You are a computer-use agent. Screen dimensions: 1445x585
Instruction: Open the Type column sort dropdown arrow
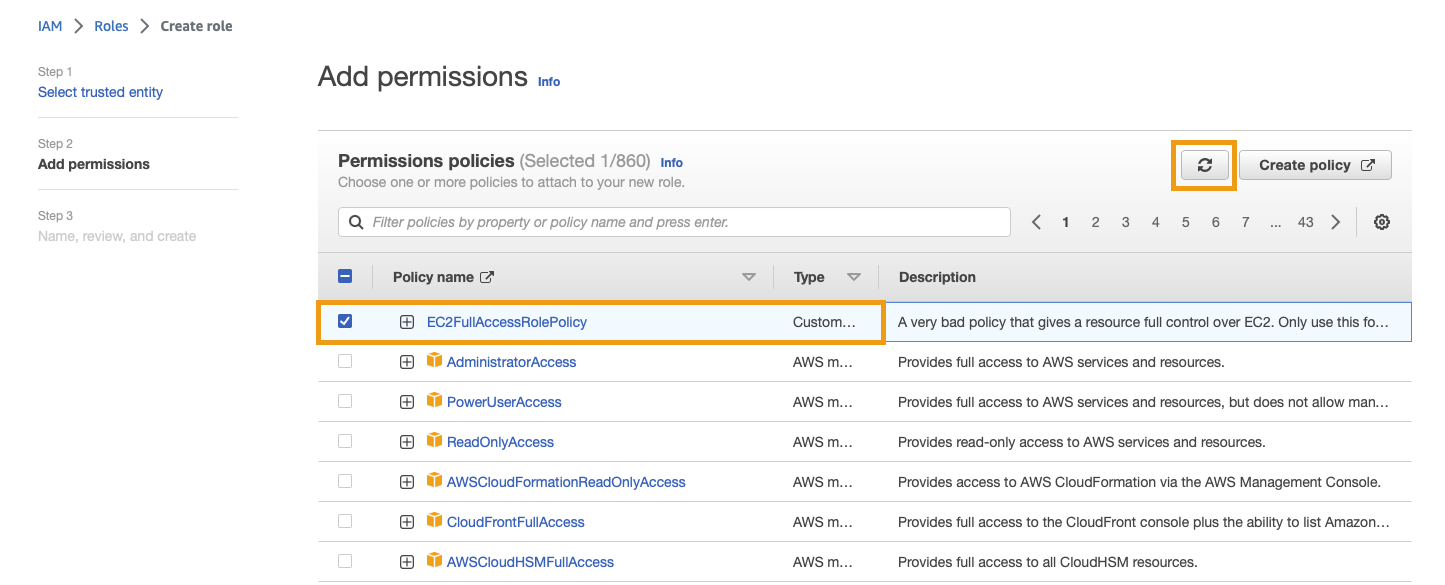pyautogui.click(x=853, y=277)
